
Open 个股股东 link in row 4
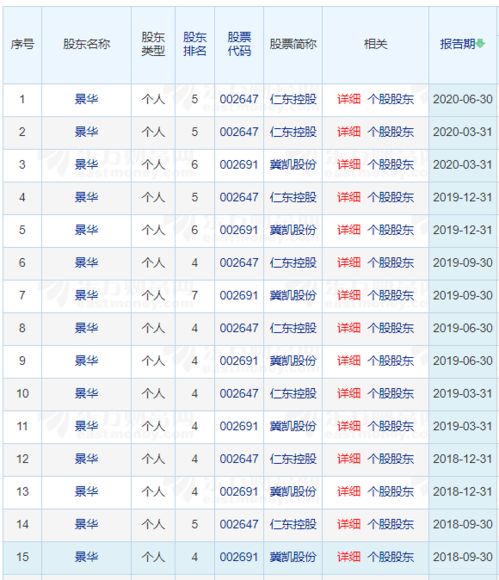tap(391, 197)
